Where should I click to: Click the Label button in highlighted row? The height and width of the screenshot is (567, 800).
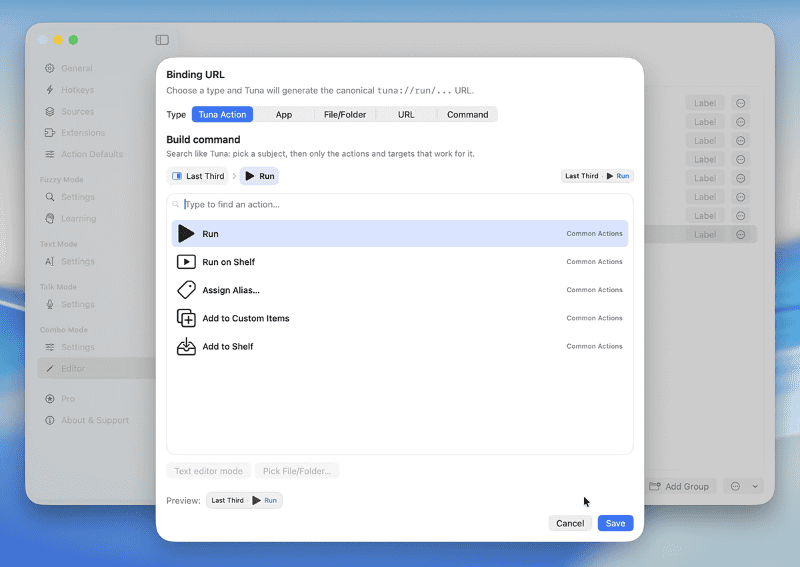(705, 234)
